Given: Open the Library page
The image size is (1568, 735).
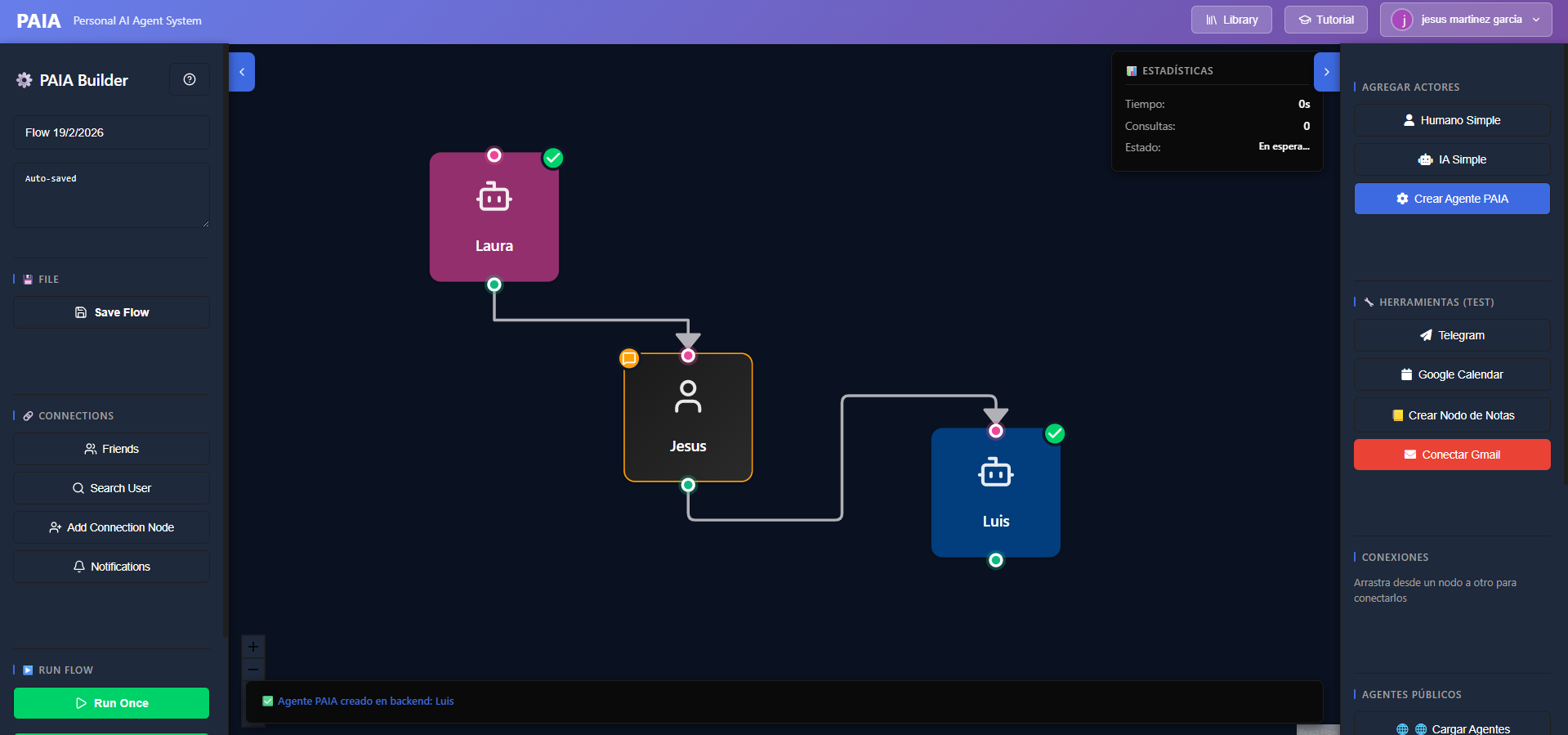Looking at the screenshot, I should click(1231, 20).
